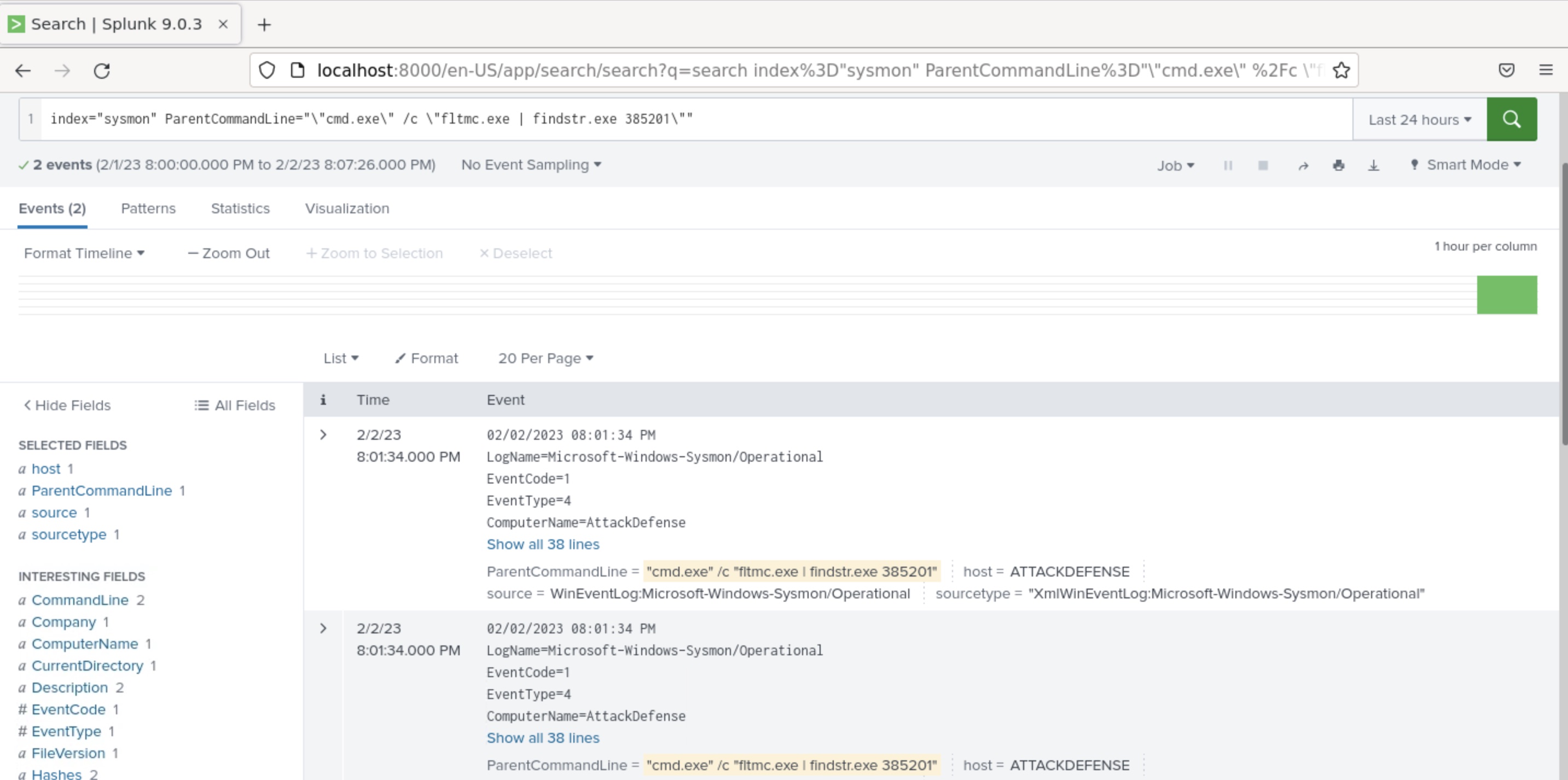Expand the first 8:01:34 PM event
1568x780 pixels.
point(323,435)
